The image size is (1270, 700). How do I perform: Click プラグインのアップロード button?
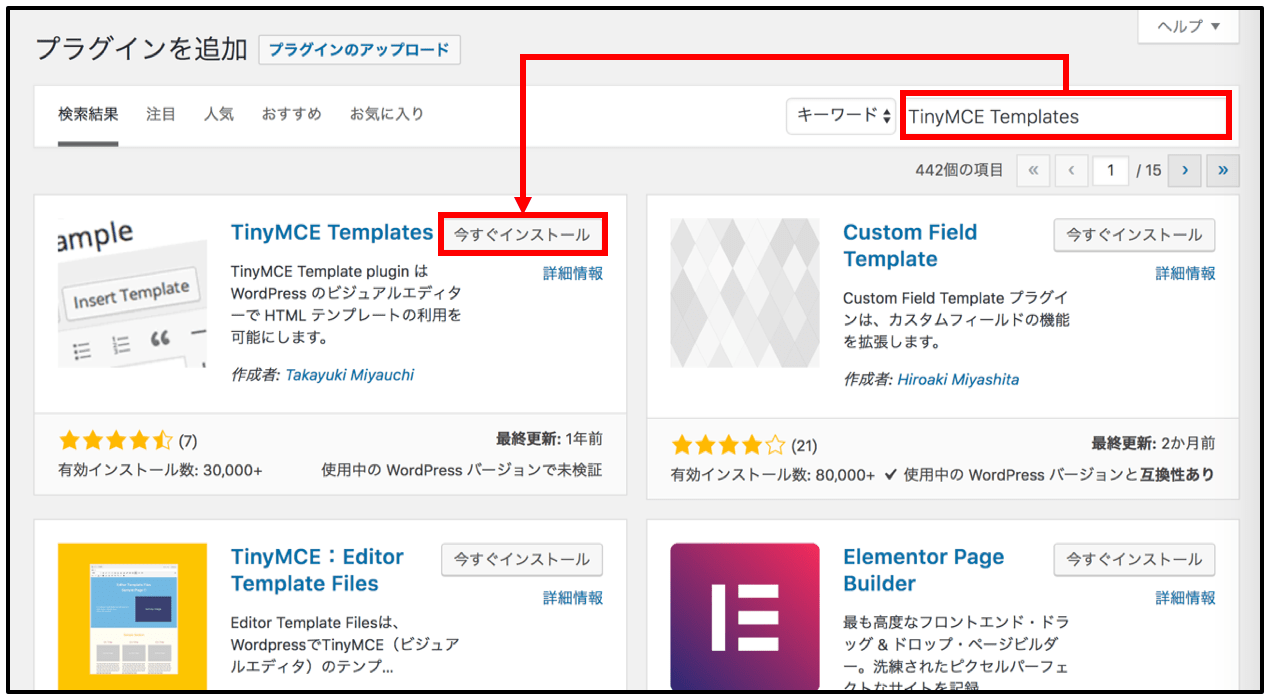[x=360, y=50]
